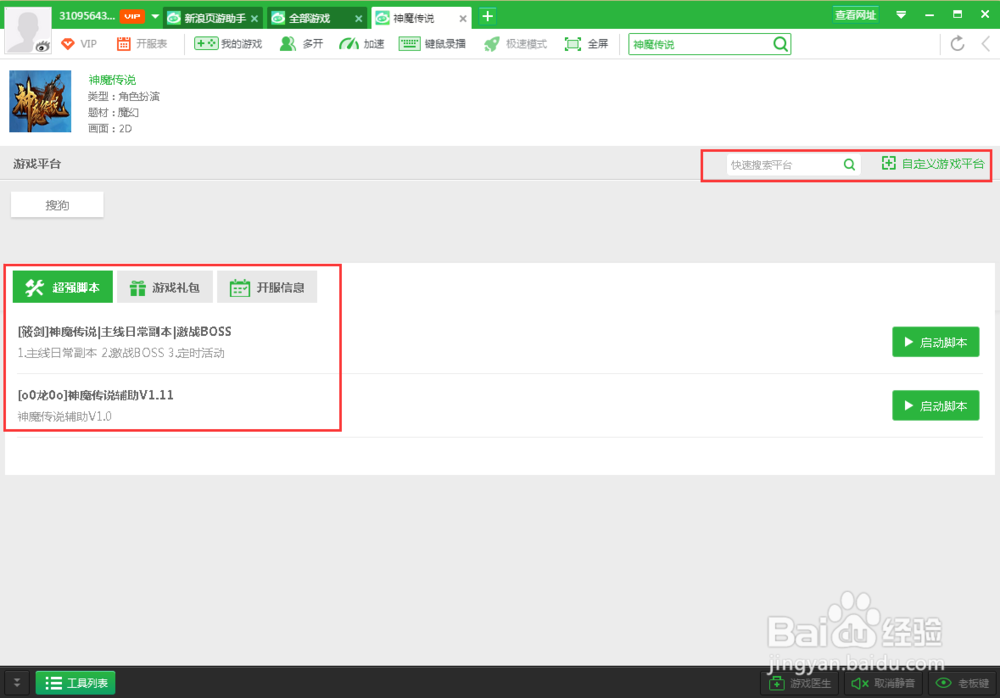Open the account dropdown arrow beside VIP badge
The height and width of the screenshot is (698, 1000).
[155, 17]
